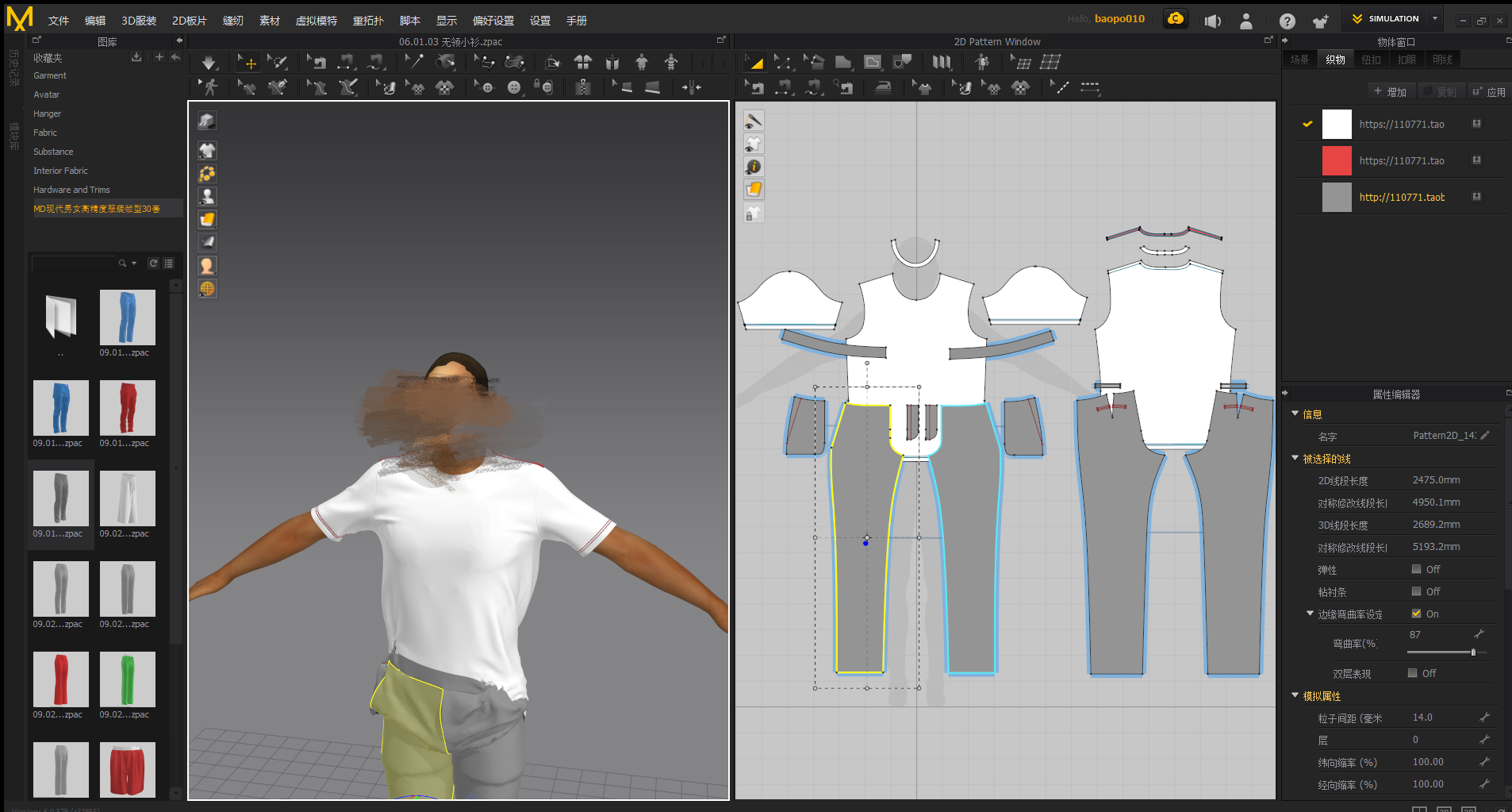Click the 增加 add fabric button

click(x=1391, y=92)
